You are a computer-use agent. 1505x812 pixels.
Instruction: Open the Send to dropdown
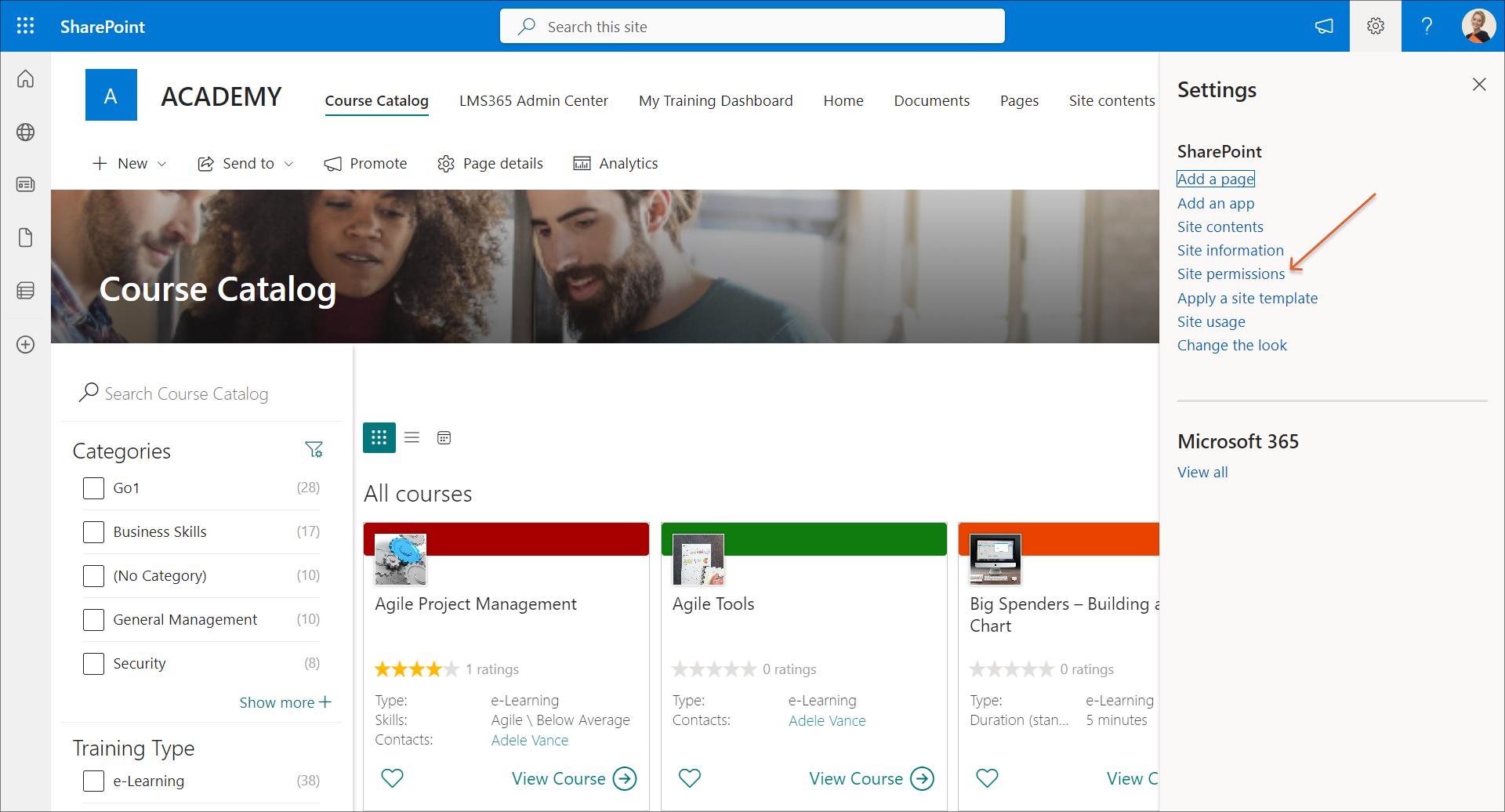click(x=246, y=163)
